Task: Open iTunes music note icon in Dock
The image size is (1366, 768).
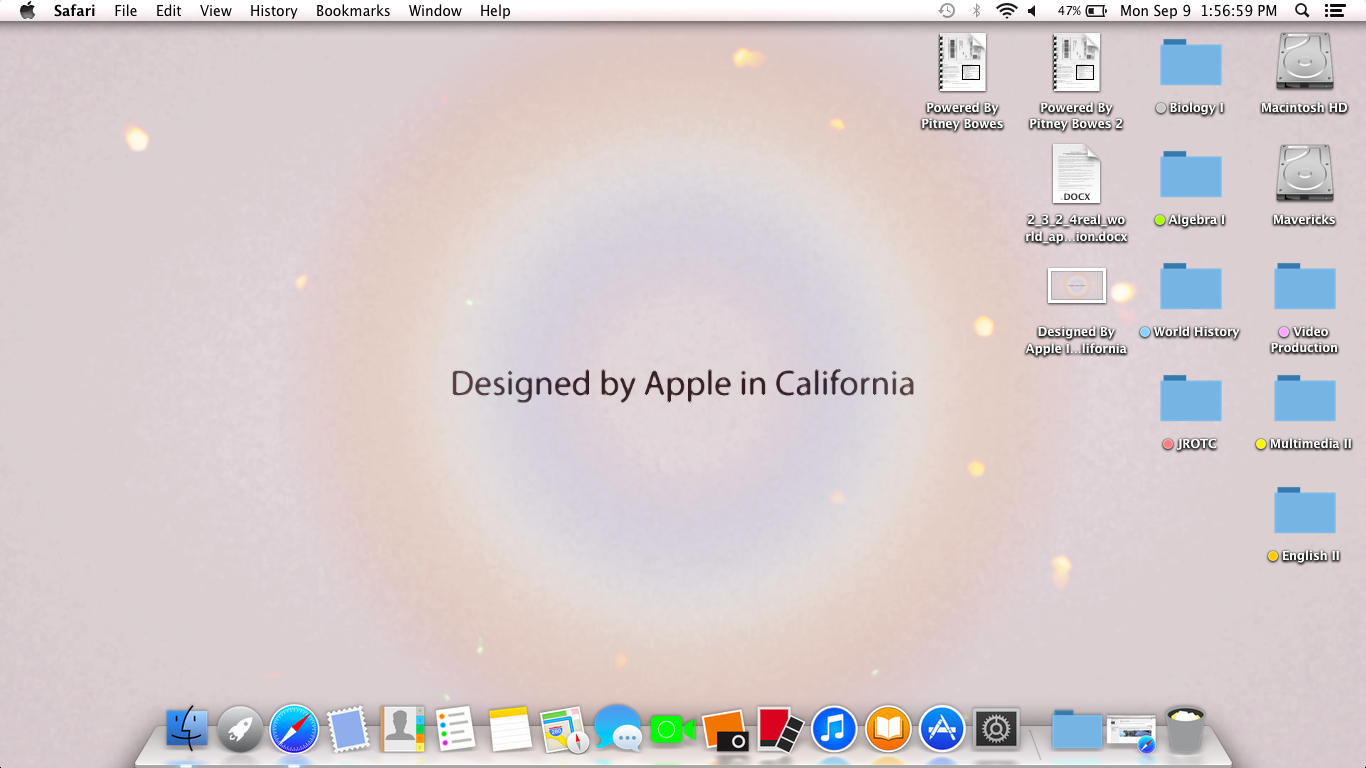Action: coord(834,730)
